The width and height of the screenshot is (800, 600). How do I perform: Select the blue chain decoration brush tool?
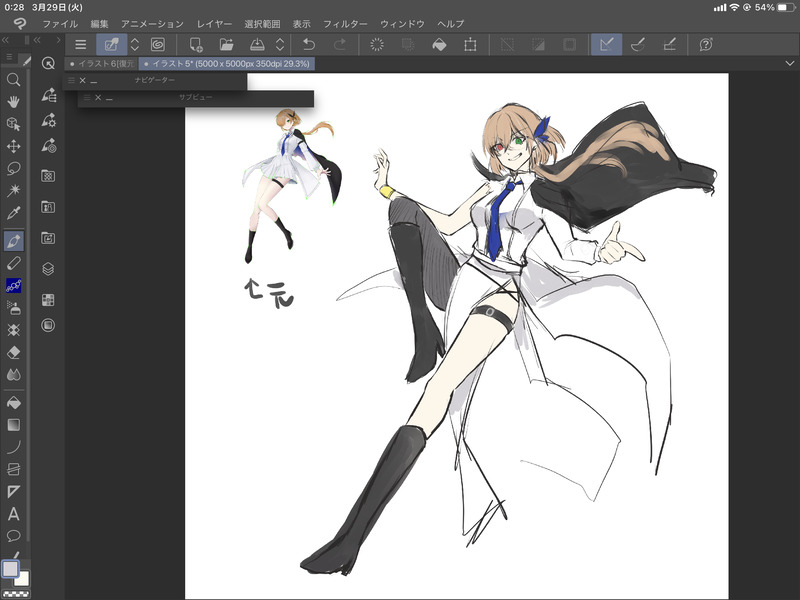pyautogui.click(x=13, y=285)
